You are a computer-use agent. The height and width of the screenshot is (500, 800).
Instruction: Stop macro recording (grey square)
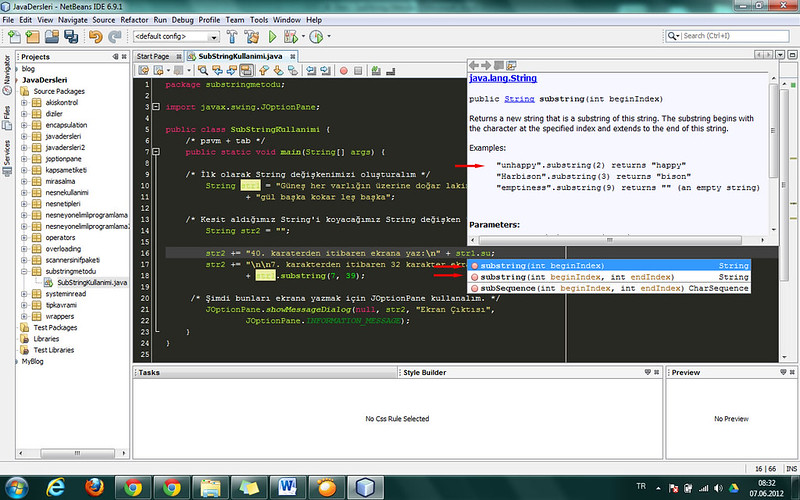pos(358,71)
